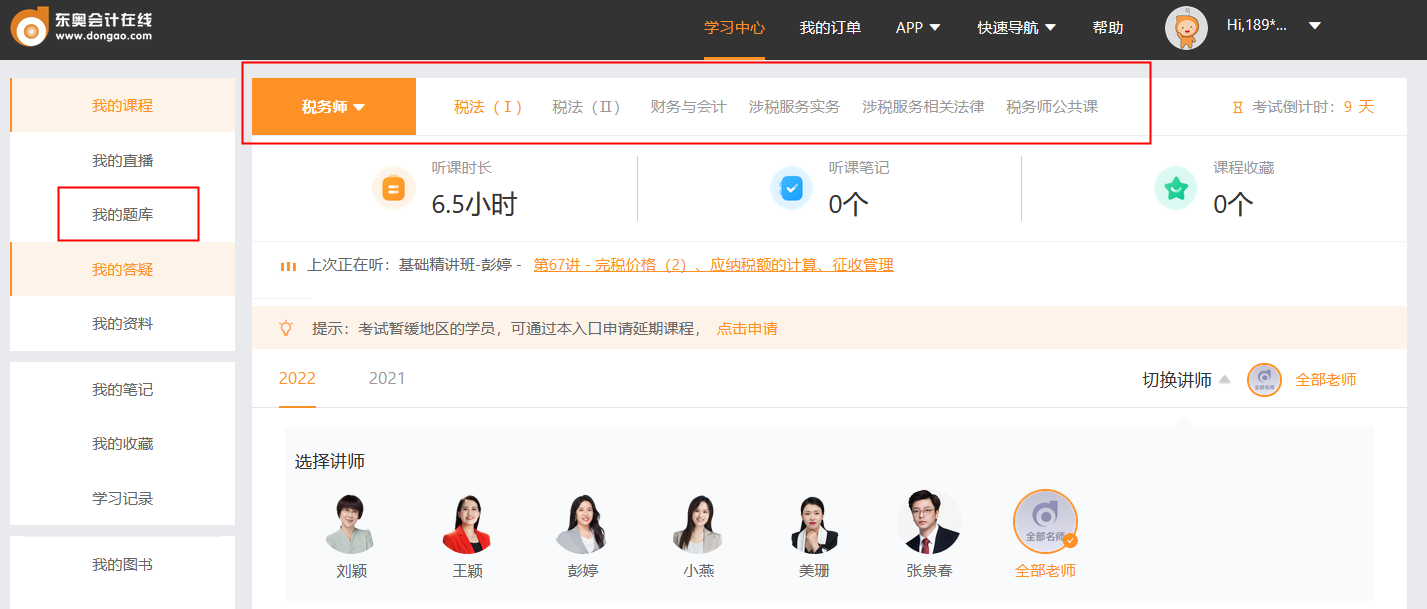Expand the 快速导航 dropdown
This screenshot has width=1427, height=609.
click(1016, 28)
